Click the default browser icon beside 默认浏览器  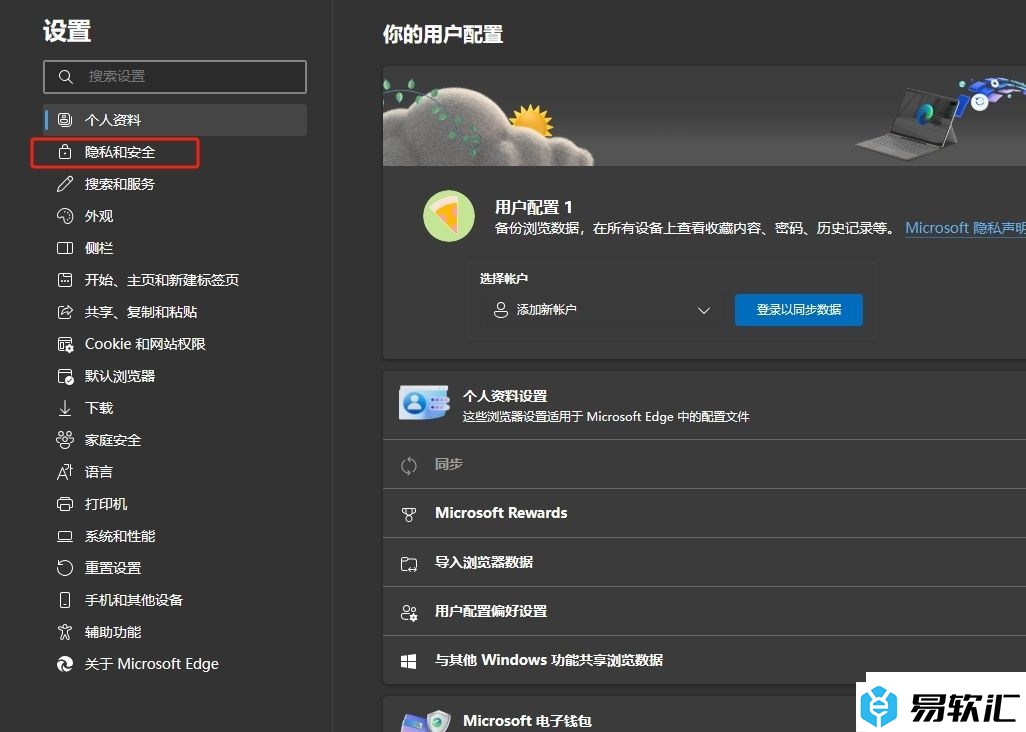tap(65, 376)
